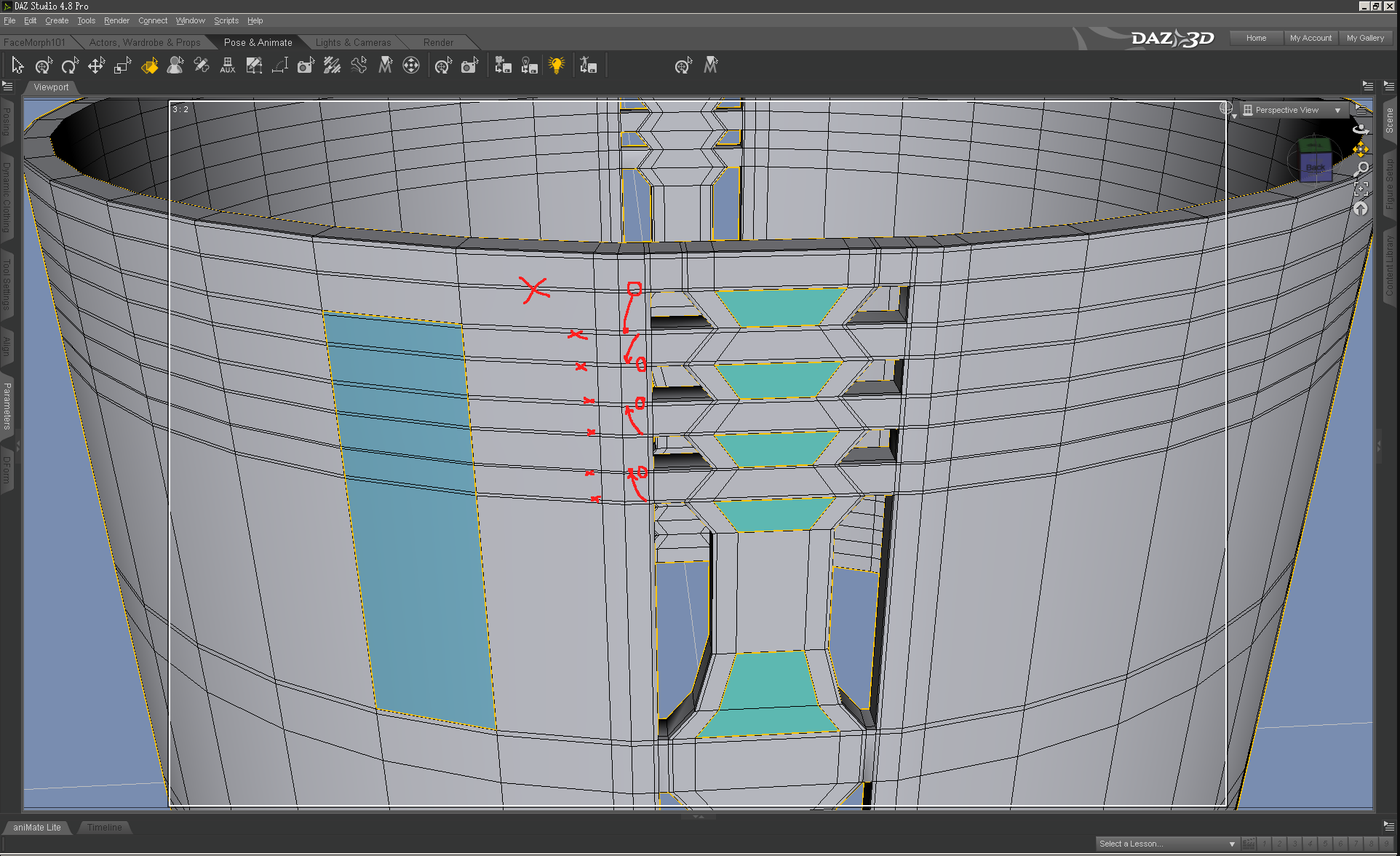The height and width of the screenshot is (856, 1400).
Task: Click the AUX viewport toolbar icon
Action: 228,66
